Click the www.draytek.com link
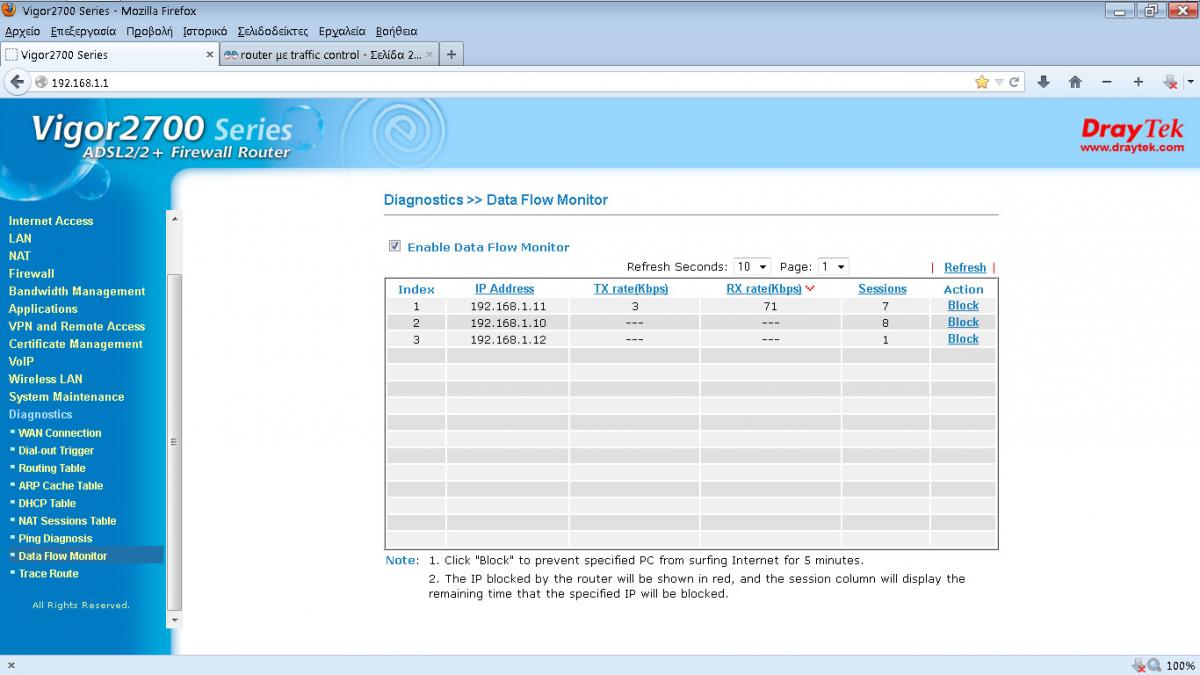Image resolution: width=1200 pixels, height=675 pixels. (x=1132, y=148)
